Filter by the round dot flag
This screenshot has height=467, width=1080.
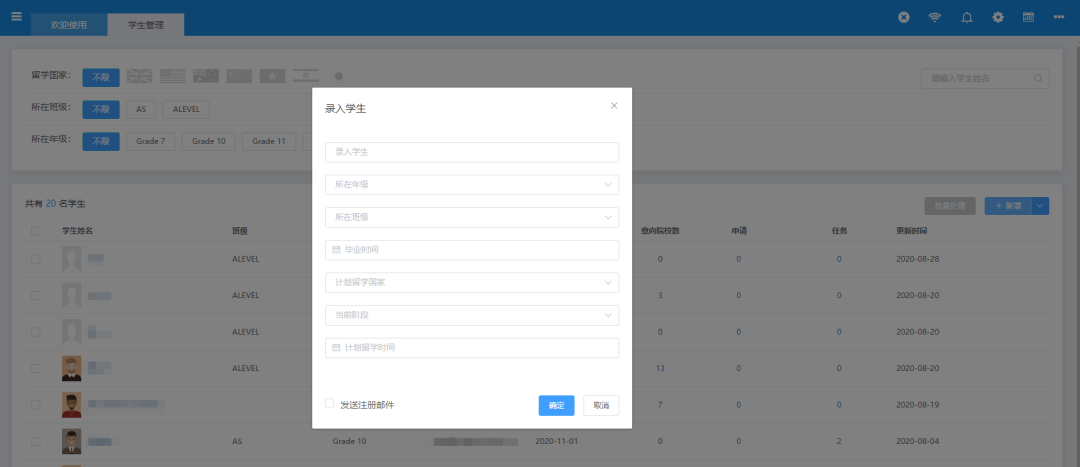click(x=339, y=76)
